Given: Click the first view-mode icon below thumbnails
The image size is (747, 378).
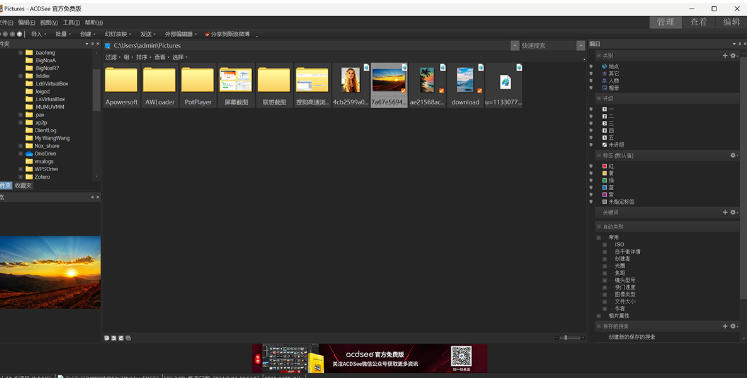Looking at the screenshot, I should click(107, 338).
